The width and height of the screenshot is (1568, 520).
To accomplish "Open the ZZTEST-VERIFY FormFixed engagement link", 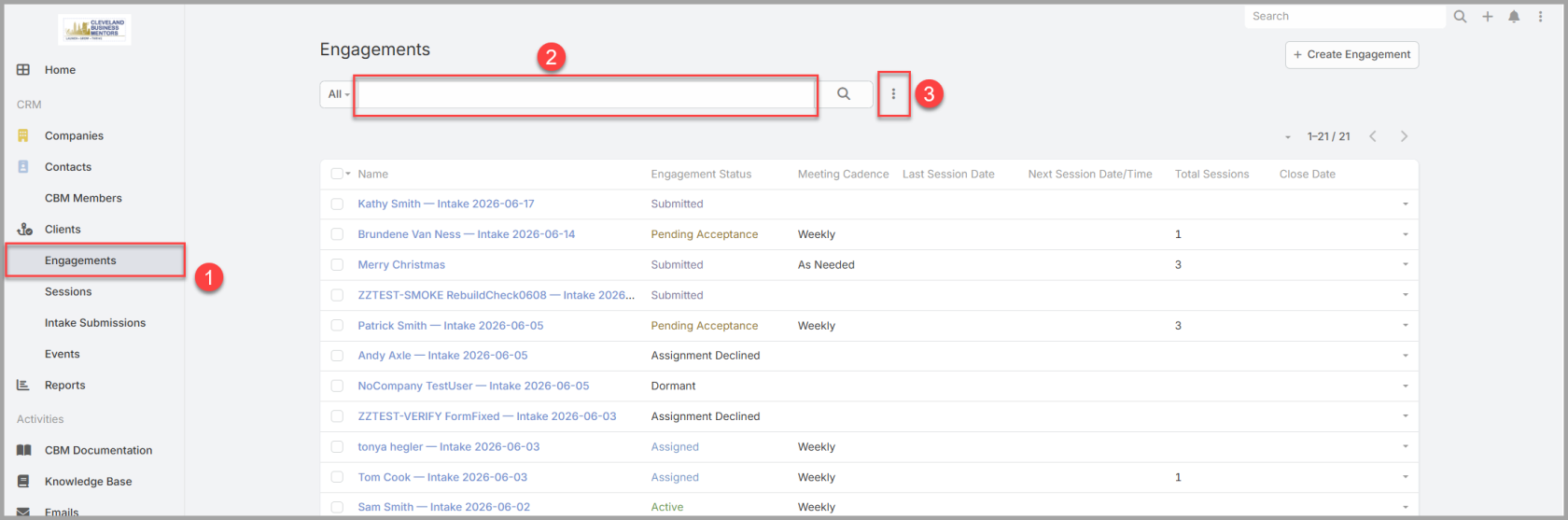I will (x=487, y=417).
